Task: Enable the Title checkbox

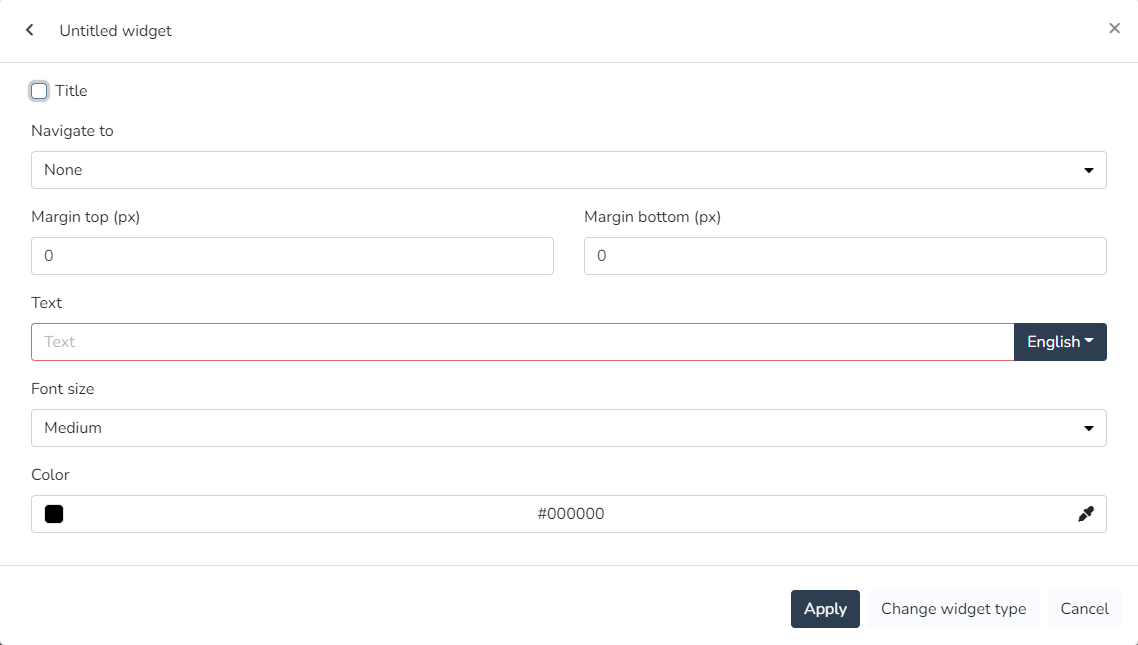Action: (x=39, y=91)
